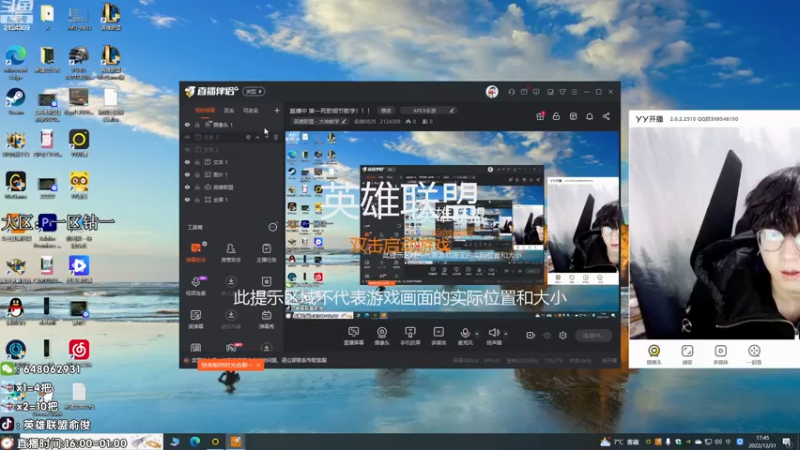Viewport: 800px width, 450px height.
Task: Open 弹幕助手 orange tool in toolbox
Action: pos(196,253)
